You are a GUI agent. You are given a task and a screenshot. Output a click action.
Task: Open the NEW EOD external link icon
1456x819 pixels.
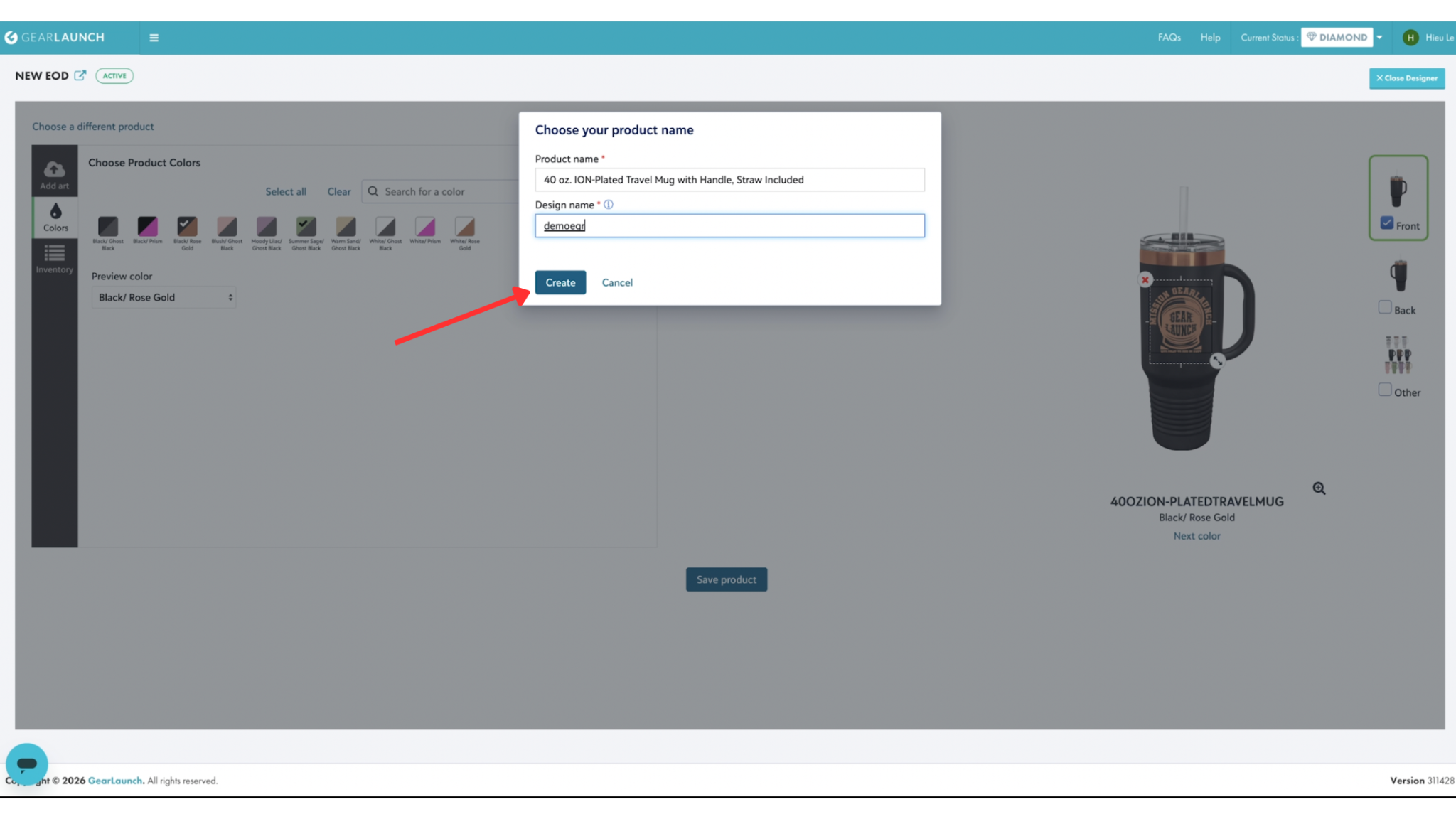tap(80, 75)
